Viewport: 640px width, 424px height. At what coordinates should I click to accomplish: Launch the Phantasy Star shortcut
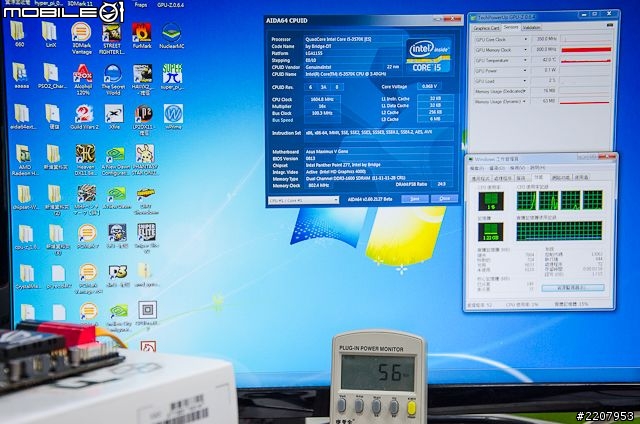click(x=145, y=160)
